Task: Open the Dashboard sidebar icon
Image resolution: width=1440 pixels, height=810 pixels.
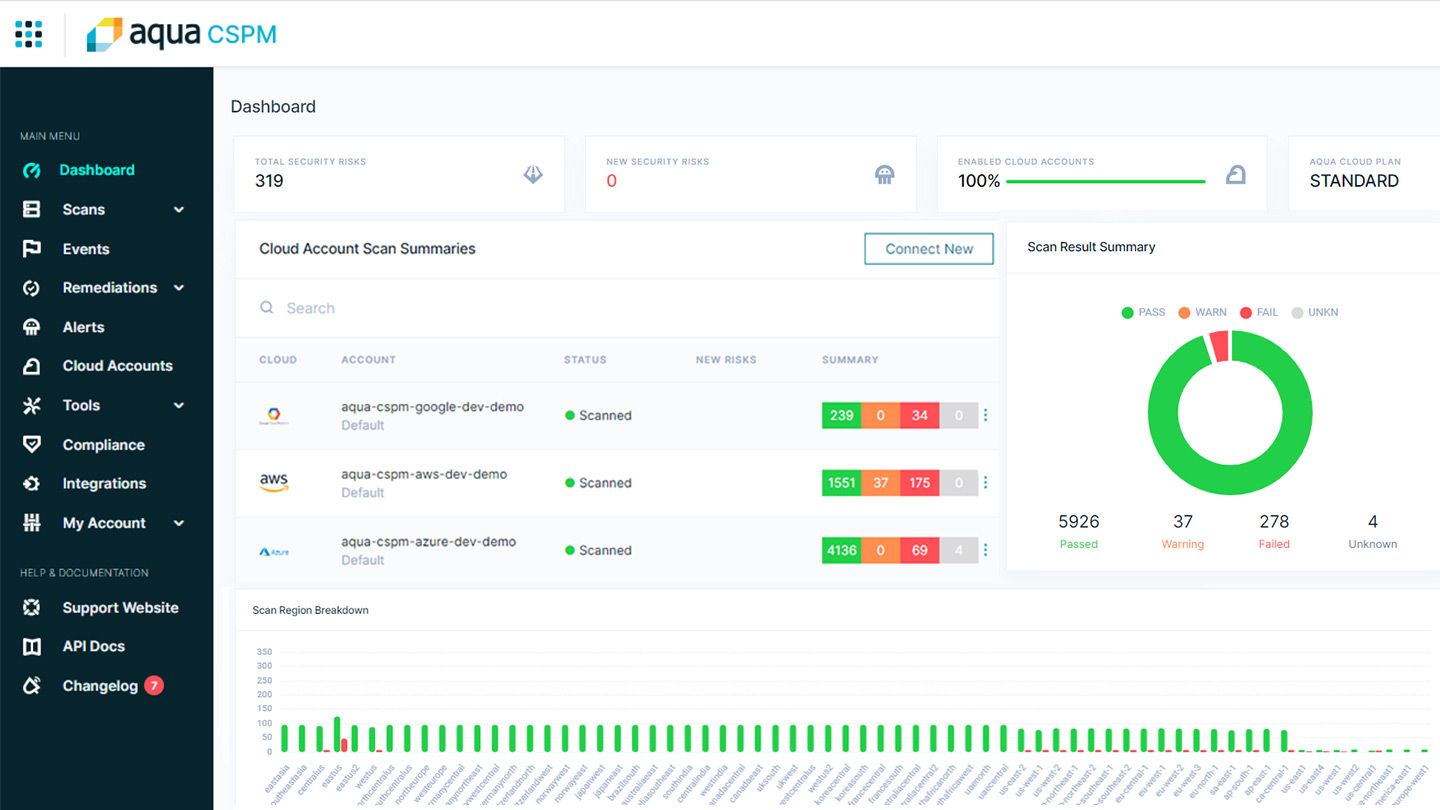Action: [32, 170]
